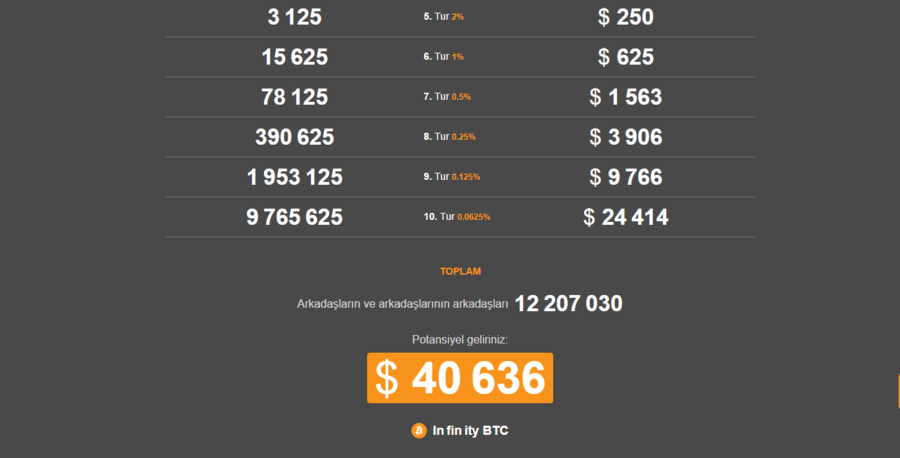Select the 7. Tur 0.5% label
Screen dimensions: 900x458
pos(447,96)
